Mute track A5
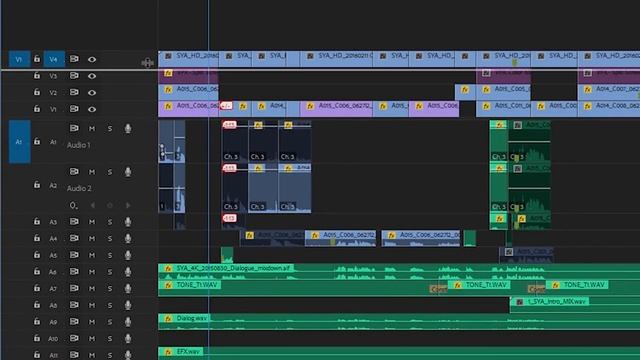 (92, 255)
